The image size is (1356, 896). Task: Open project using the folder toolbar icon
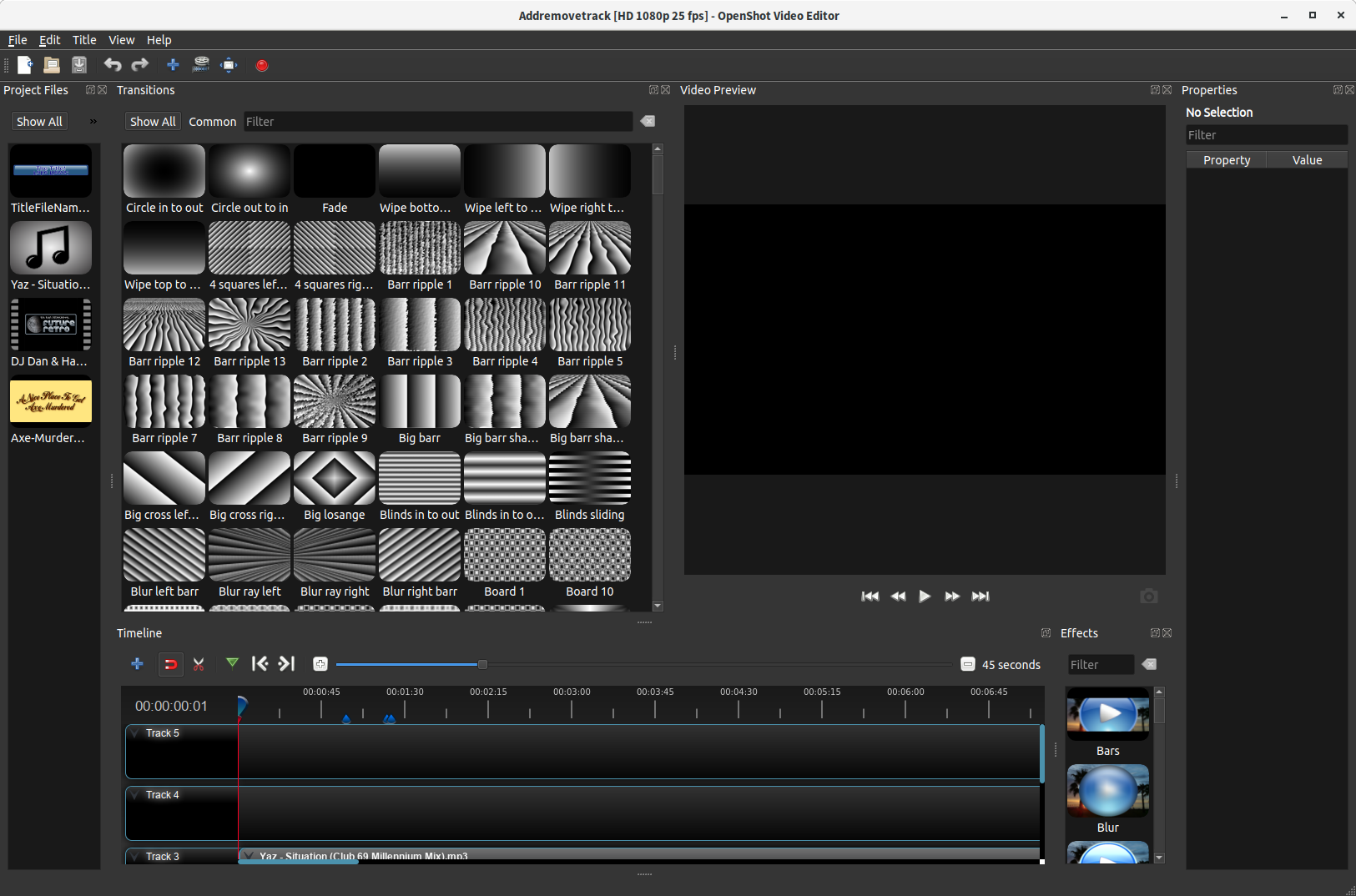point(52,65)
